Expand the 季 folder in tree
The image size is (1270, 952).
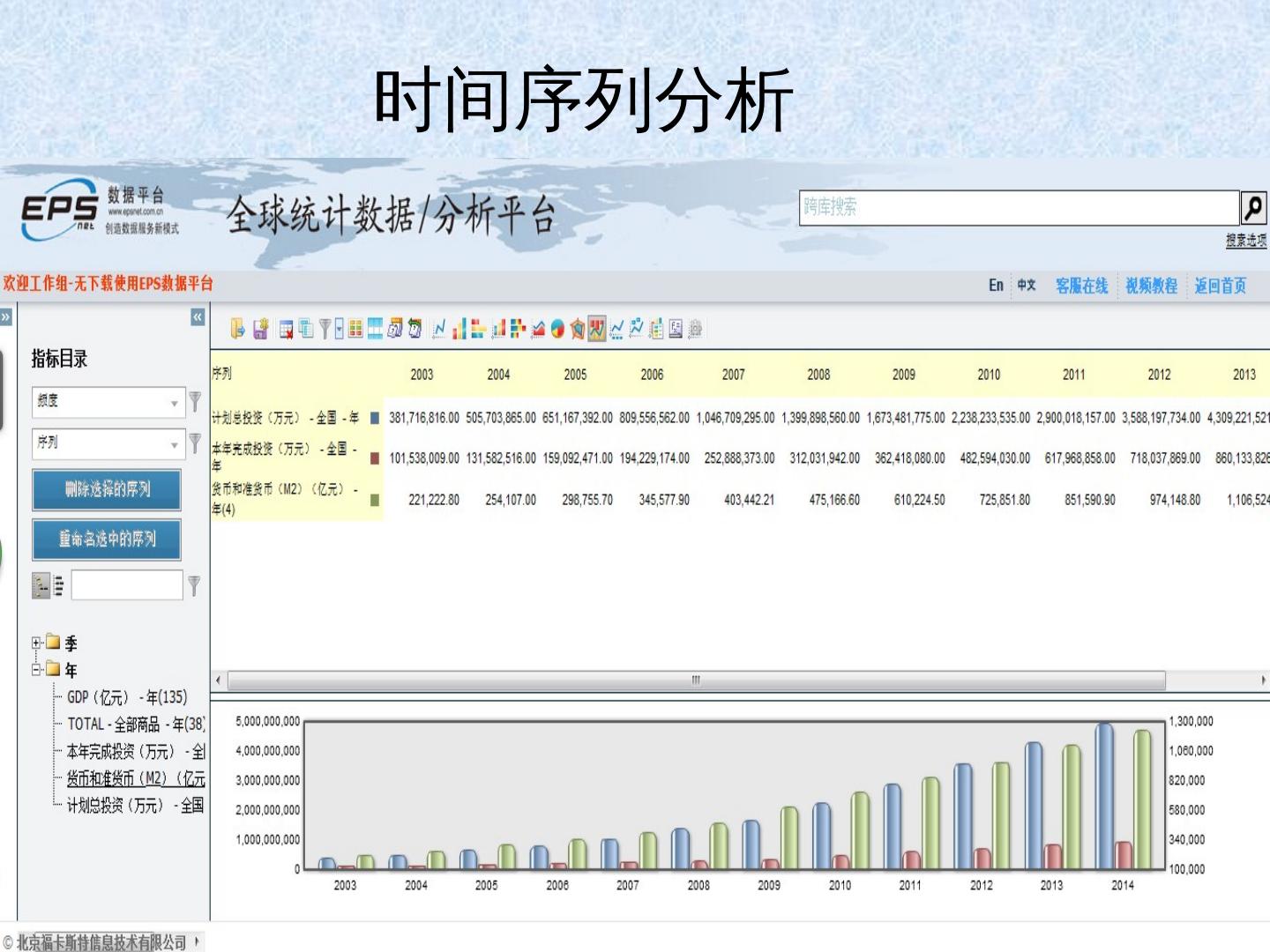tap(37, 643)
